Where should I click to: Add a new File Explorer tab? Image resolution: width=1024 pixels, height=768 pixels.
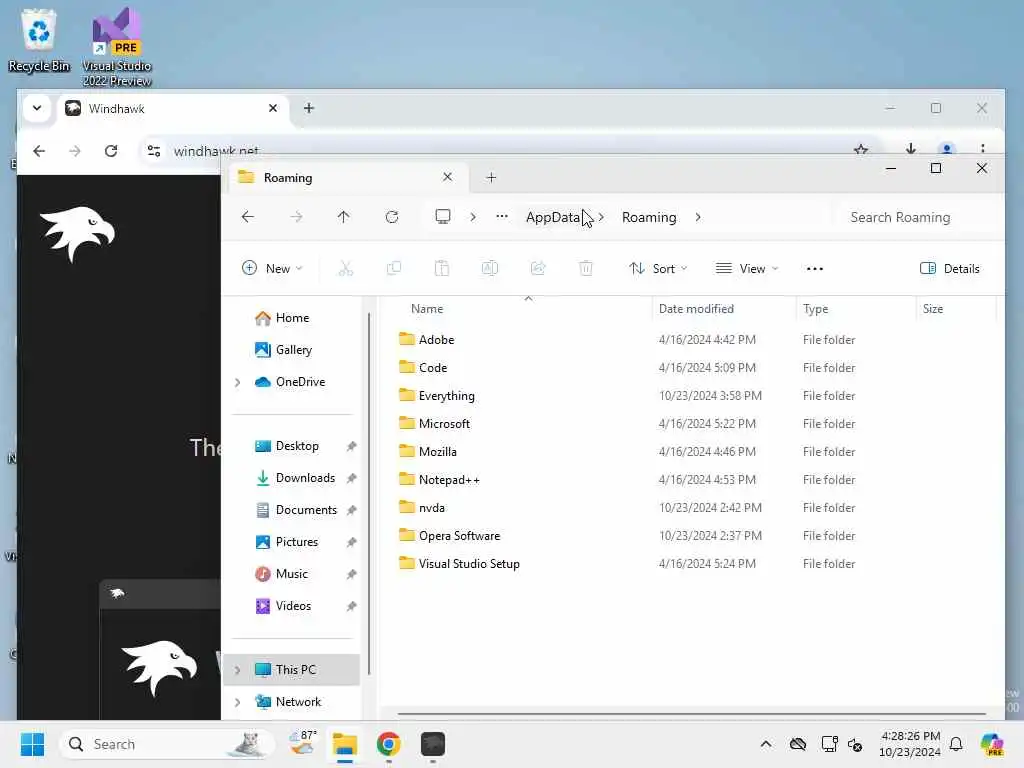click(x=491, y=178)
